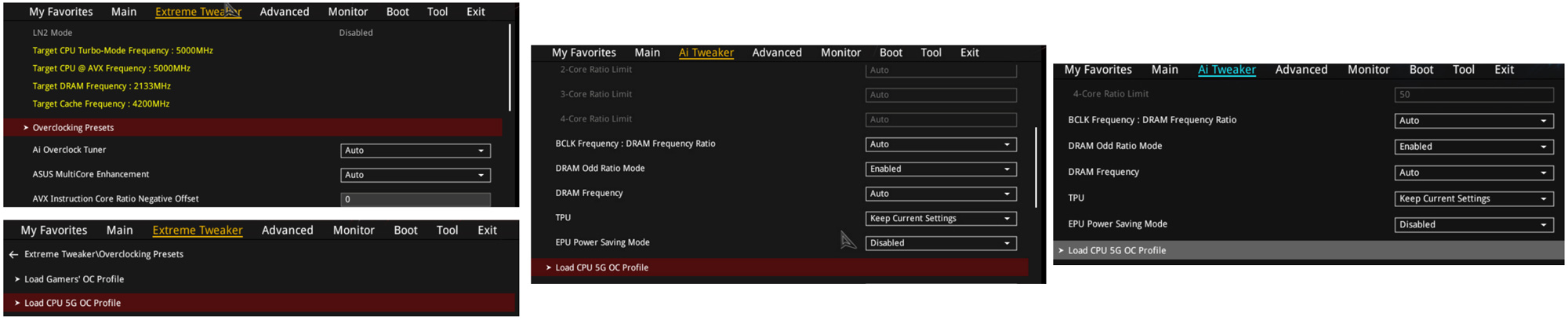This screenshot has width=1568, height=320.
Task: Open Monitor tab in the Overclocking Presets screen
Action: tap(354, 230)
